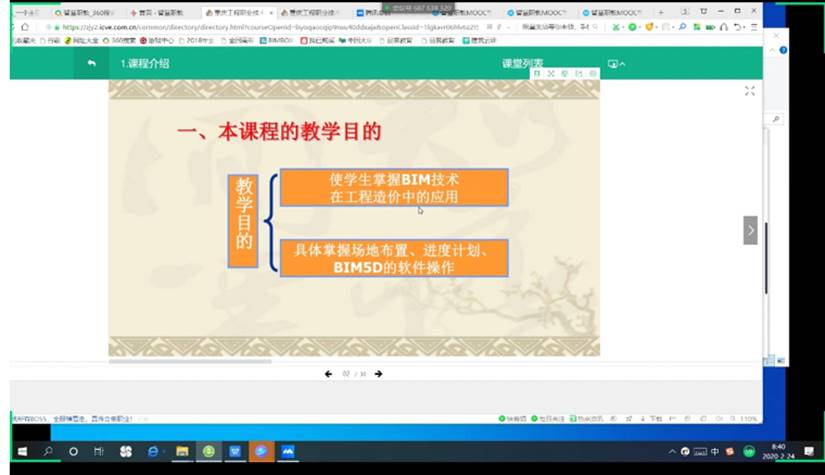Click the blue mountain taskbar app
Image resolution: width=825 pixels, height=475 pixels.
pos(288,451)
